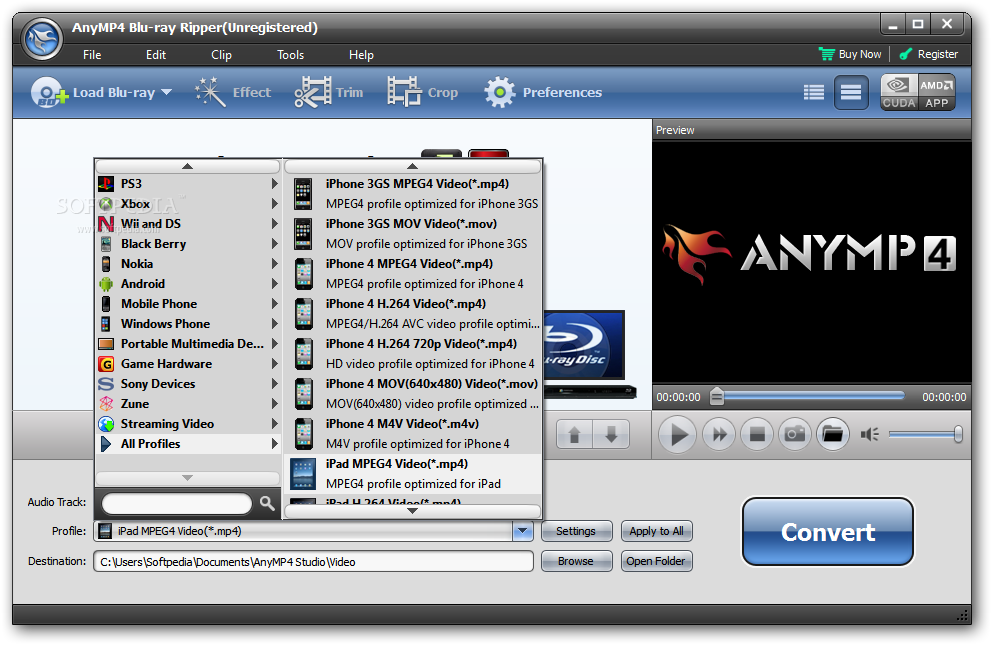Switch to simple list view
Image resolution: width=992 pixels, height=645 pixels.
pyautogui.click(x=851, y=92)
